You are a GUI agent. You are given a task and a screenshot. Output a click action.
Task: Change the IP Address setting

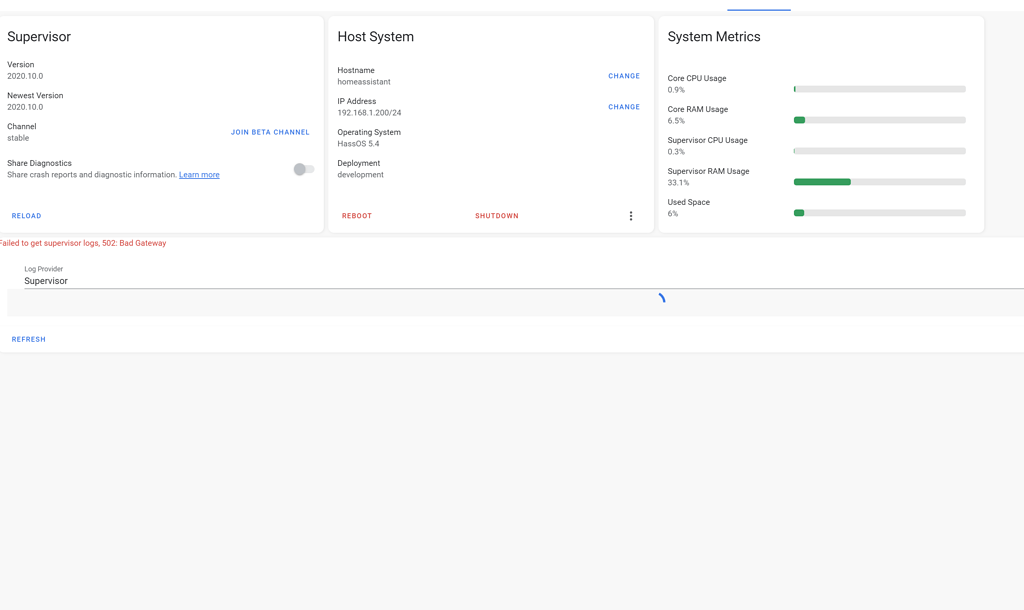[624, 107]
